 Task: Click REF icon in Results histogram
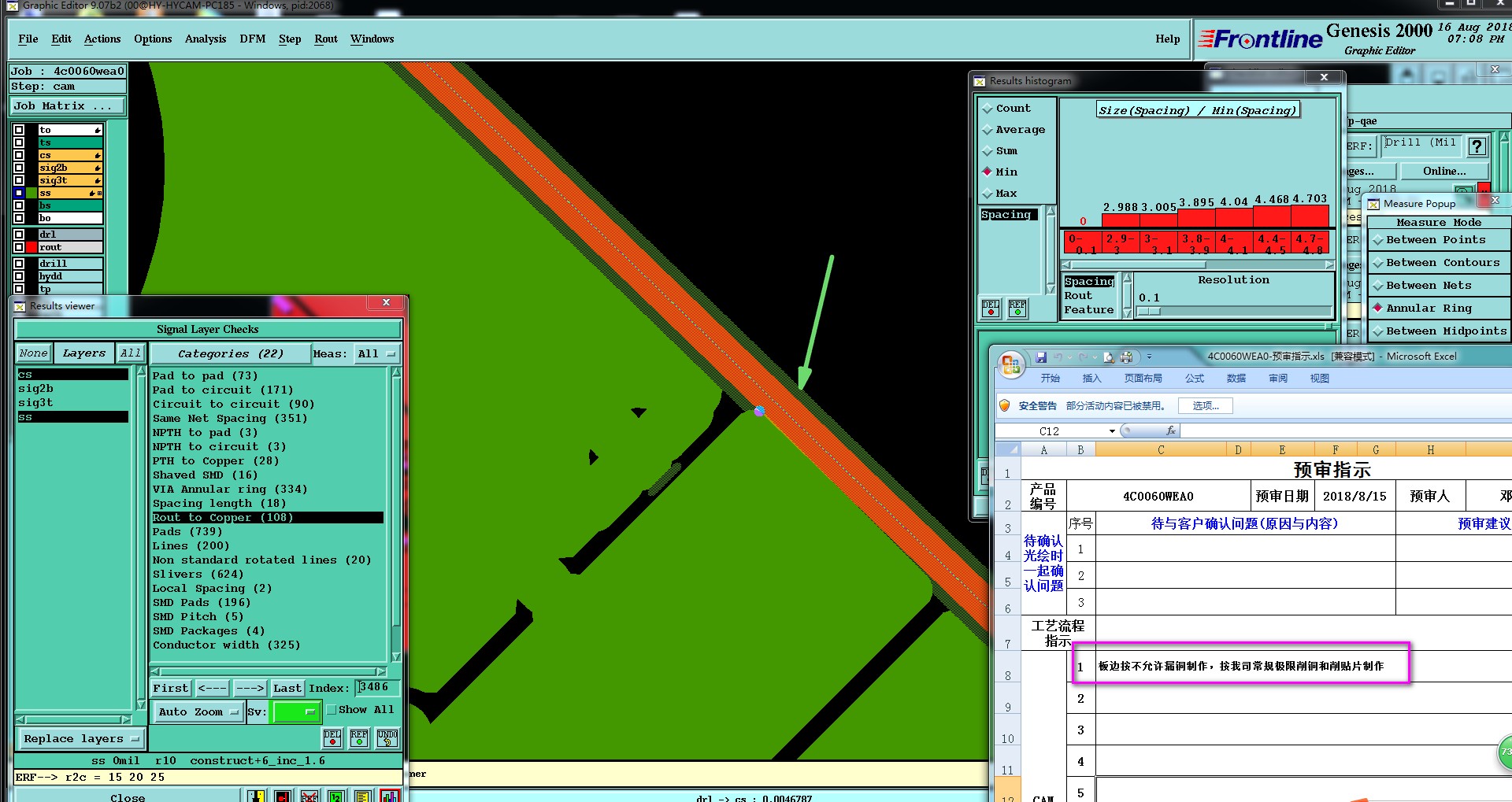pos(1017,308)
